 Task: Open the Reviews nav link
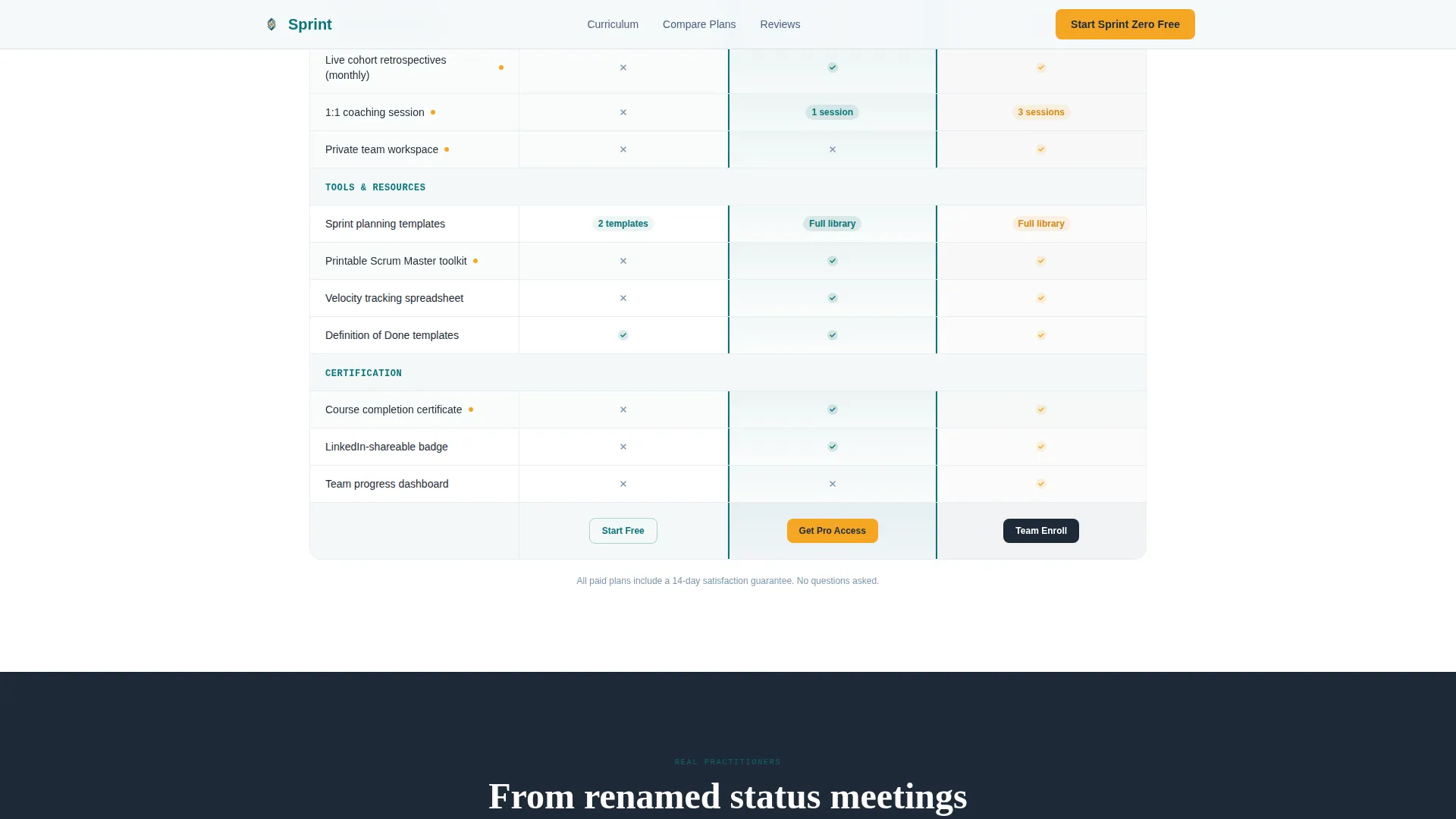[780, 24]
